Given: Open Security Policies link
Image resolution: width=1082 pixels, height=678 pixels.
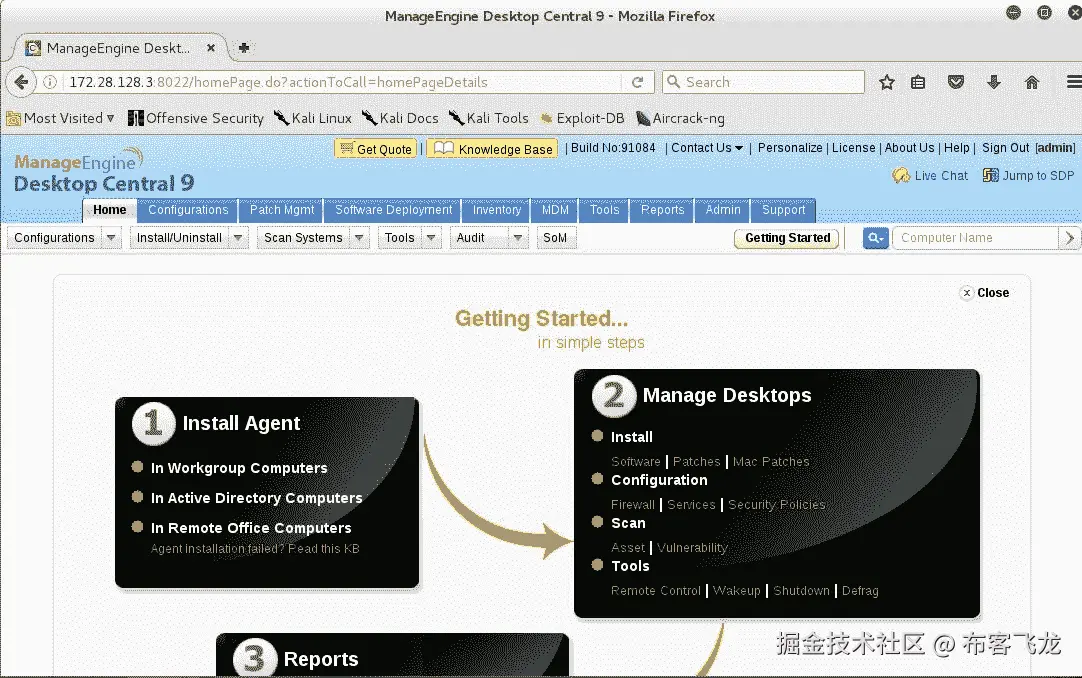Looking at the screenshot, I should pos(777,505).
